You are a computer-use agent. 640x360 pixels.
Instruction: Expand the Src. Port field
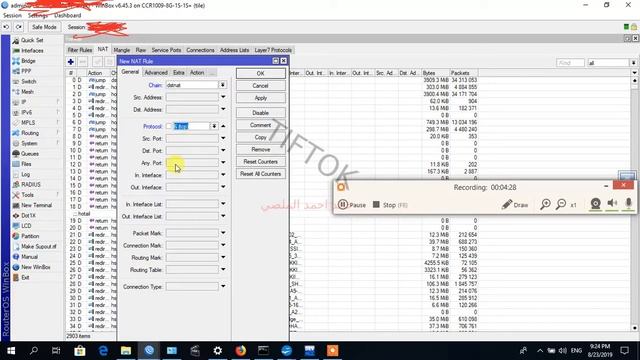[223, 138]
